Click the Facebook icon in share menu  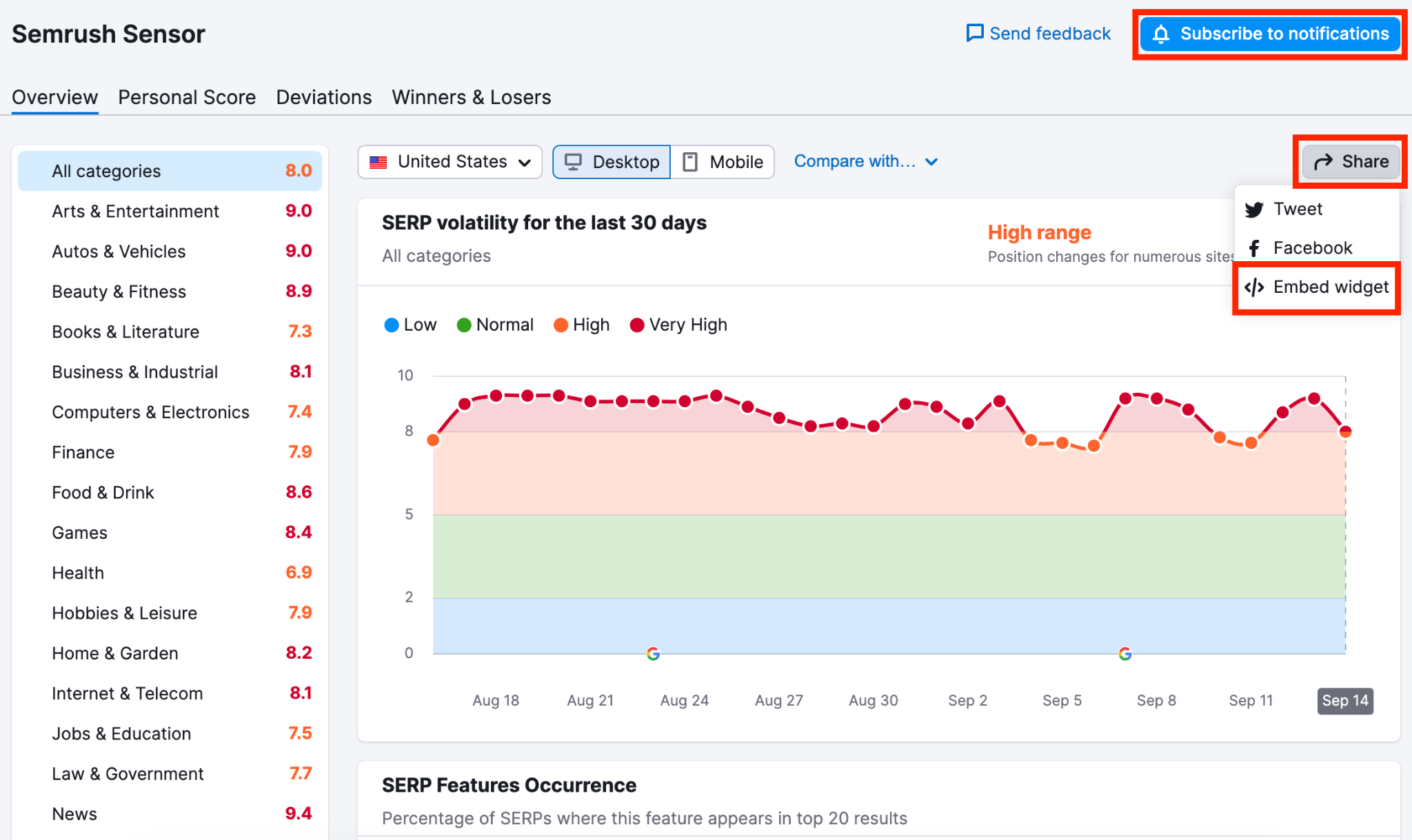[x=1255, y=247]
